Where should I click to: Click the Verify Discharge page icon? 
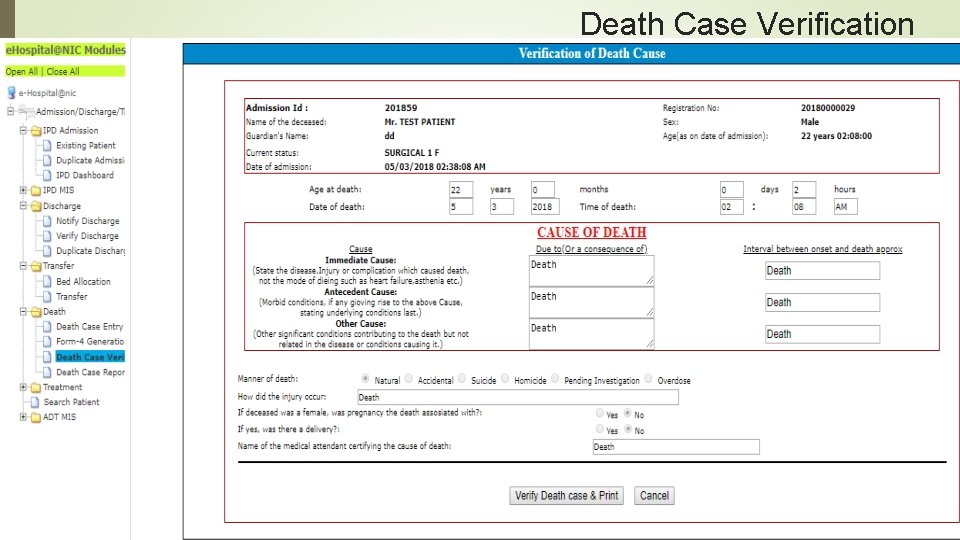click(47, 236)
